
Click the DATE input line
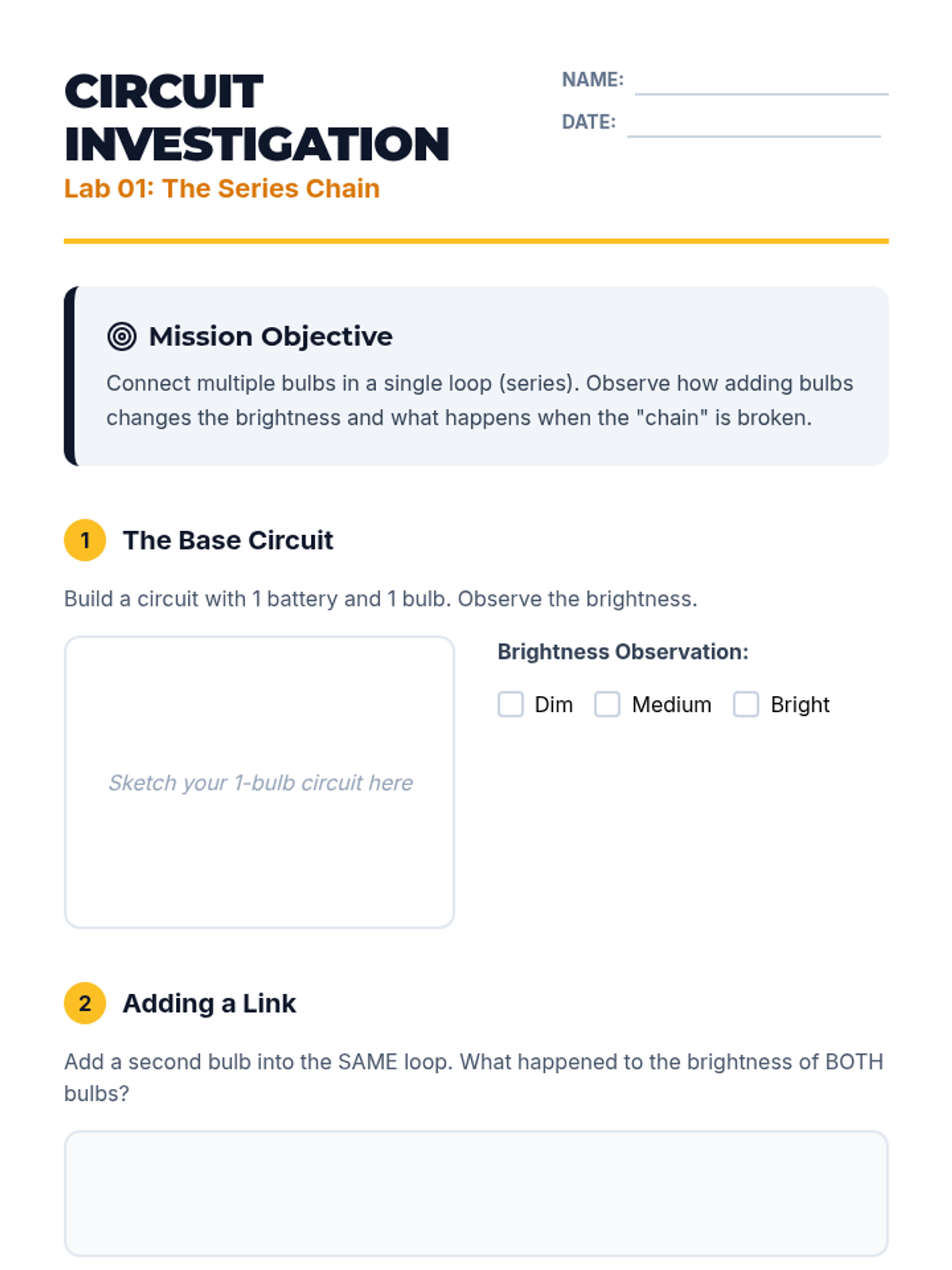[753, 126]
